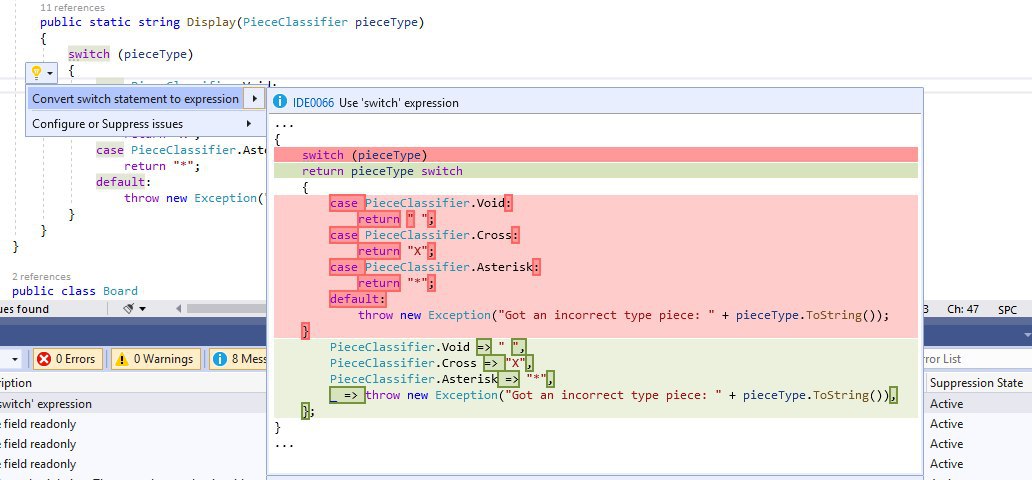This screenshot has height=480, width=1032.
Task: Click the PieceClassifier.Cross => "X" preview line
Action: click(x=431, y=363)
